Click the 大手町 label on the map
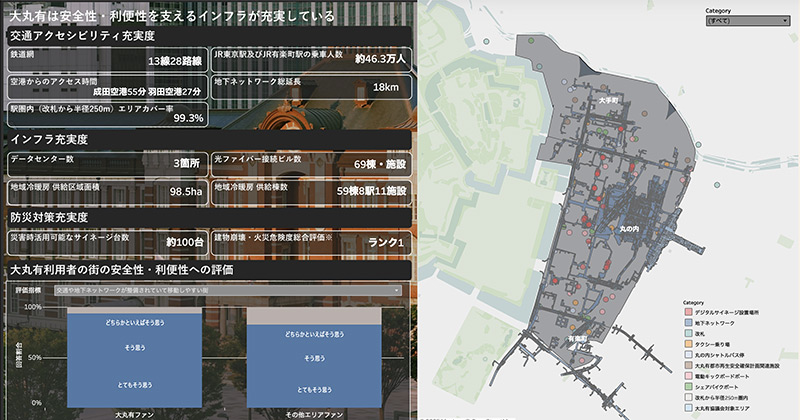This screenshot has width=800, height=420. tap(611, 101)
